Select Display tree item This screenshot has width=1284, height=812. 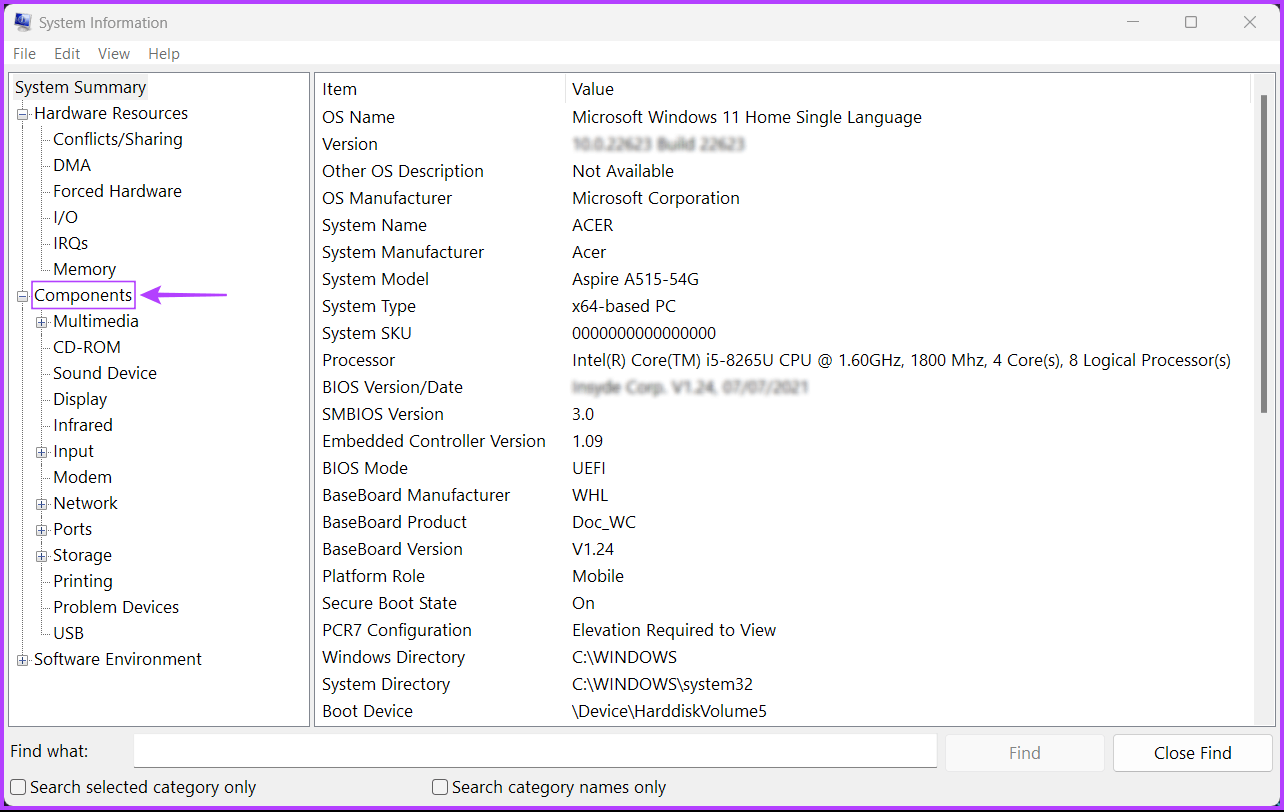80,399
